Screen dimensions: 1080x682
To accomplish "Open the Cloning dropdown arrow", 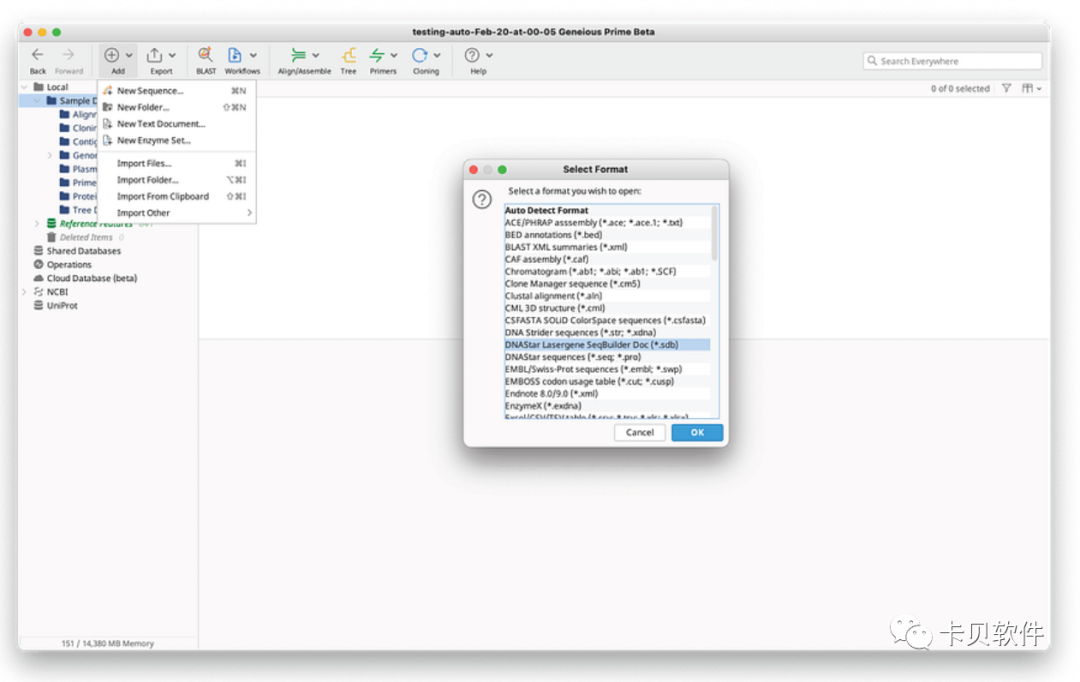I will pos(437,55).
